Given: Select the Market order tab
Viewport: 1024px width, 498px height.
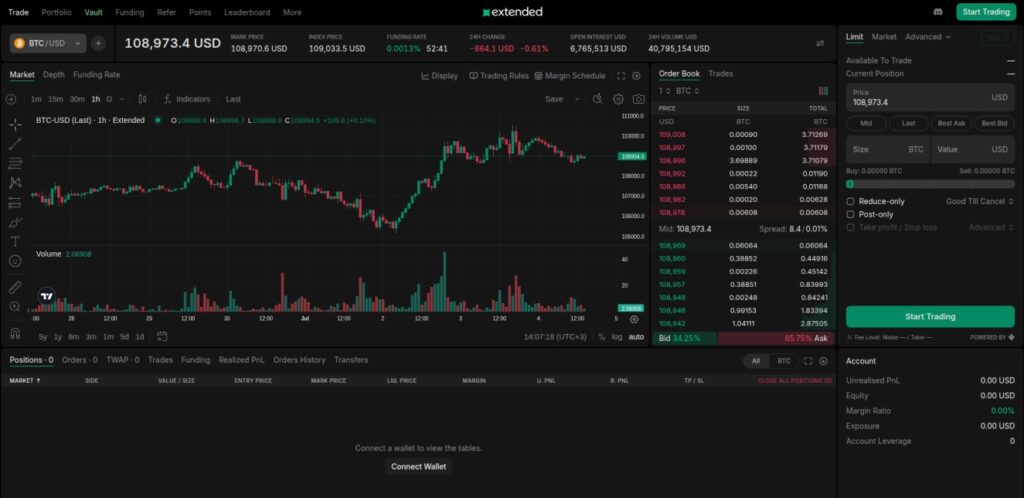Looking at the screenshot, I should tap(884, 37).
